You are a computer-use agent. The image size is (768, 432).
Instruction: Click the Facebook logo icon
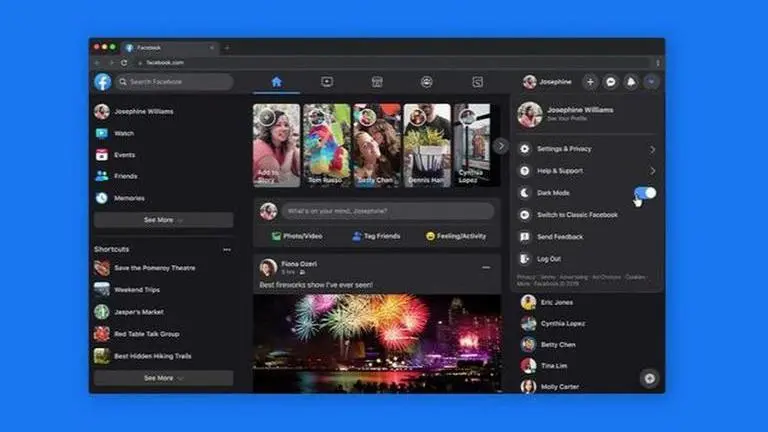(103, 82)
